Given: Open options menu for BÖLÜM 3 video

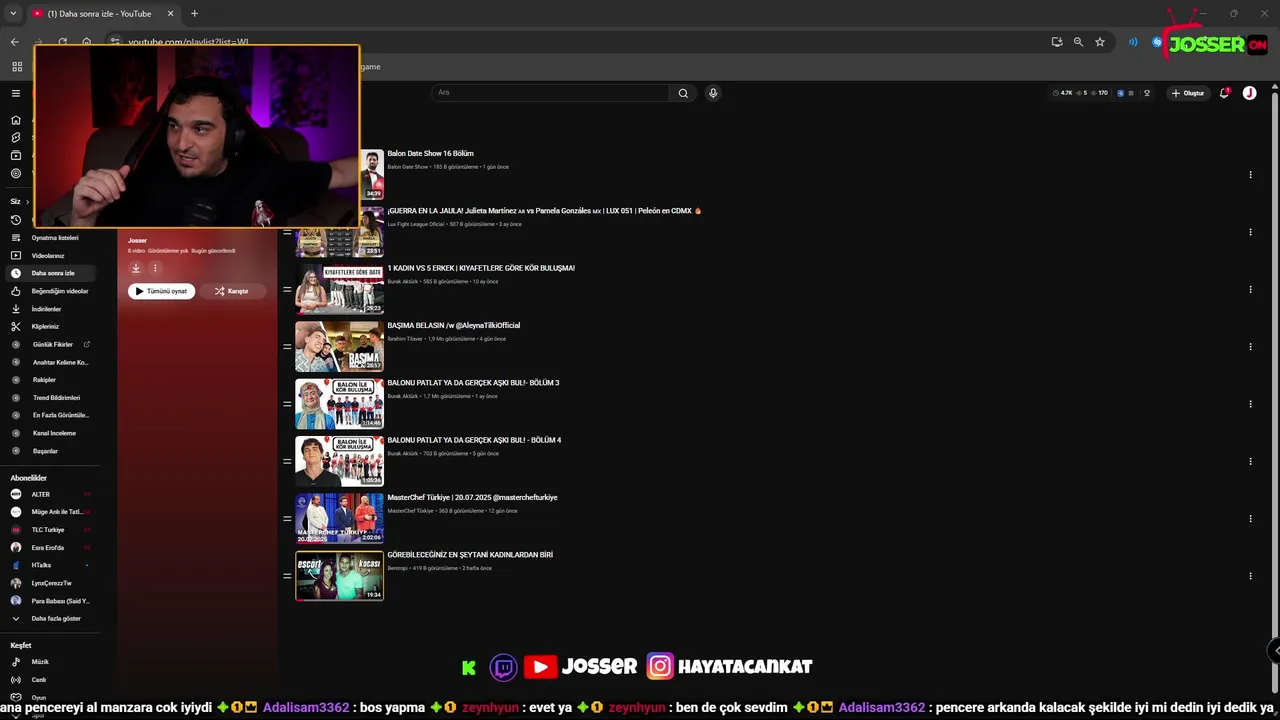Looking at the screenshot, I should click(1250, 404).
